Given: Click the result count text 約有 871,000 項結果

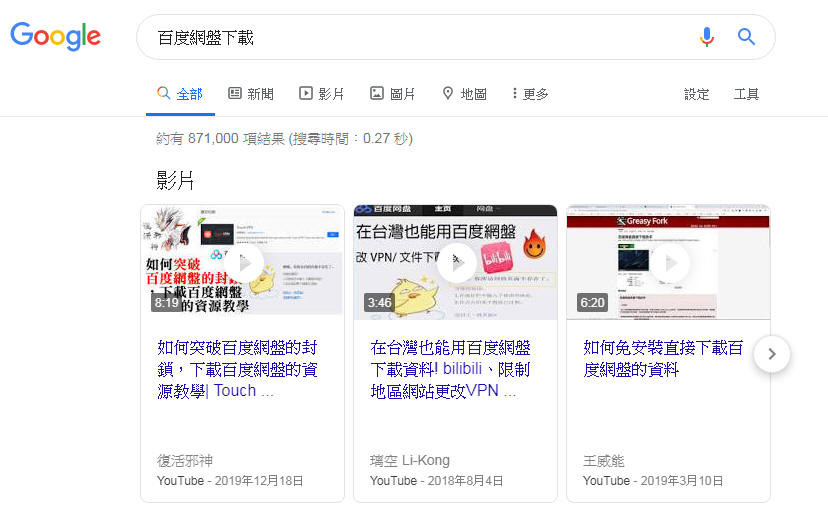Looking at the screenshot, I should (x=284, y=139).
